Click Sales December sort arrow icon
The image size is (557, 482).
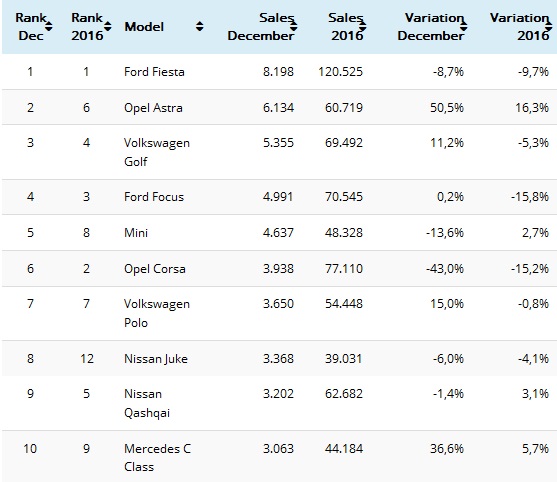point(294,26)
